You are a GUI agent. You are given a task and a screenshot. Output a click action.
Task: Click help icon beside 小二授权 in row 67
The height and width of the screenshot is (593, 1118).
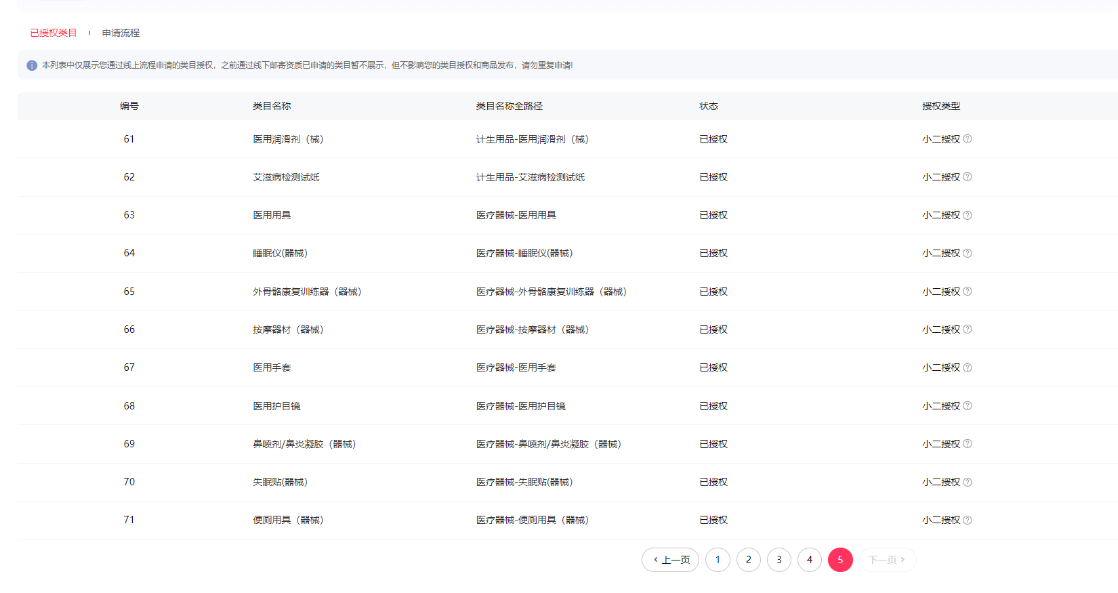(967, 368)
